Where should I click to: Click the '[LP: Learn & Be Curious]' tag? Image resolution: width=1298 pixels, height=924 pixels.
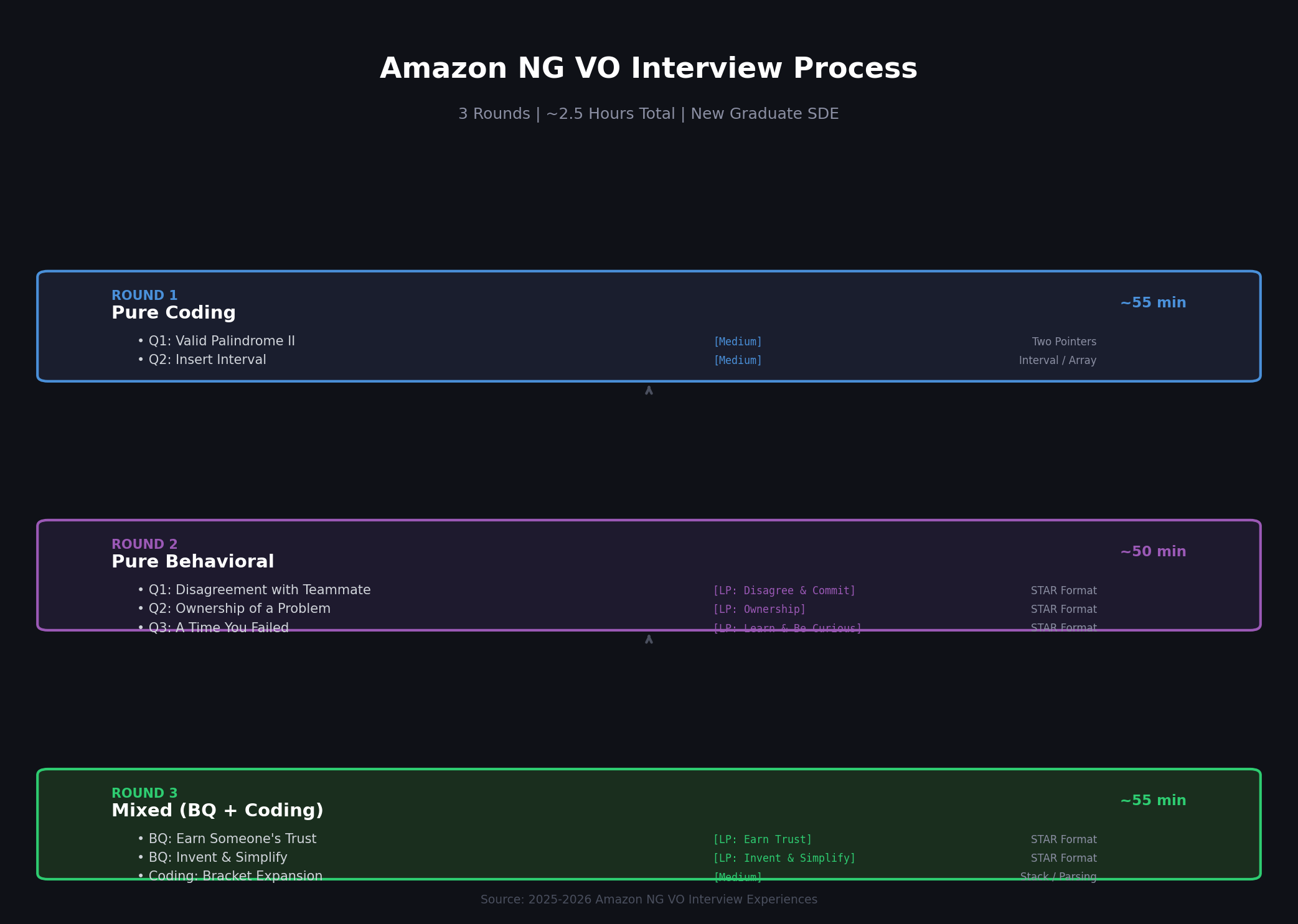click(788, 628)
